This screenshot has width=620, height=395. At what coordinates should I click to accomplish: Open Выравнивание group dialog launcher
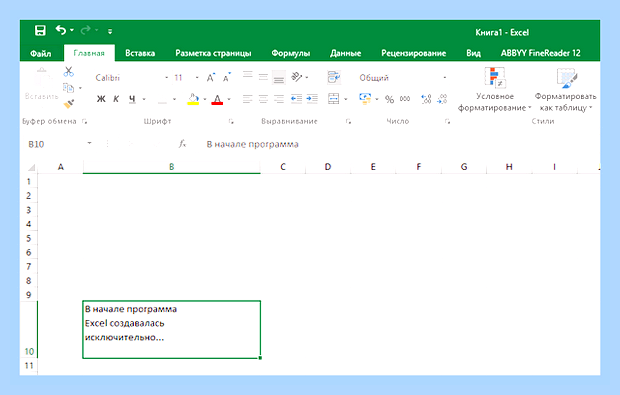pos(348,121)
